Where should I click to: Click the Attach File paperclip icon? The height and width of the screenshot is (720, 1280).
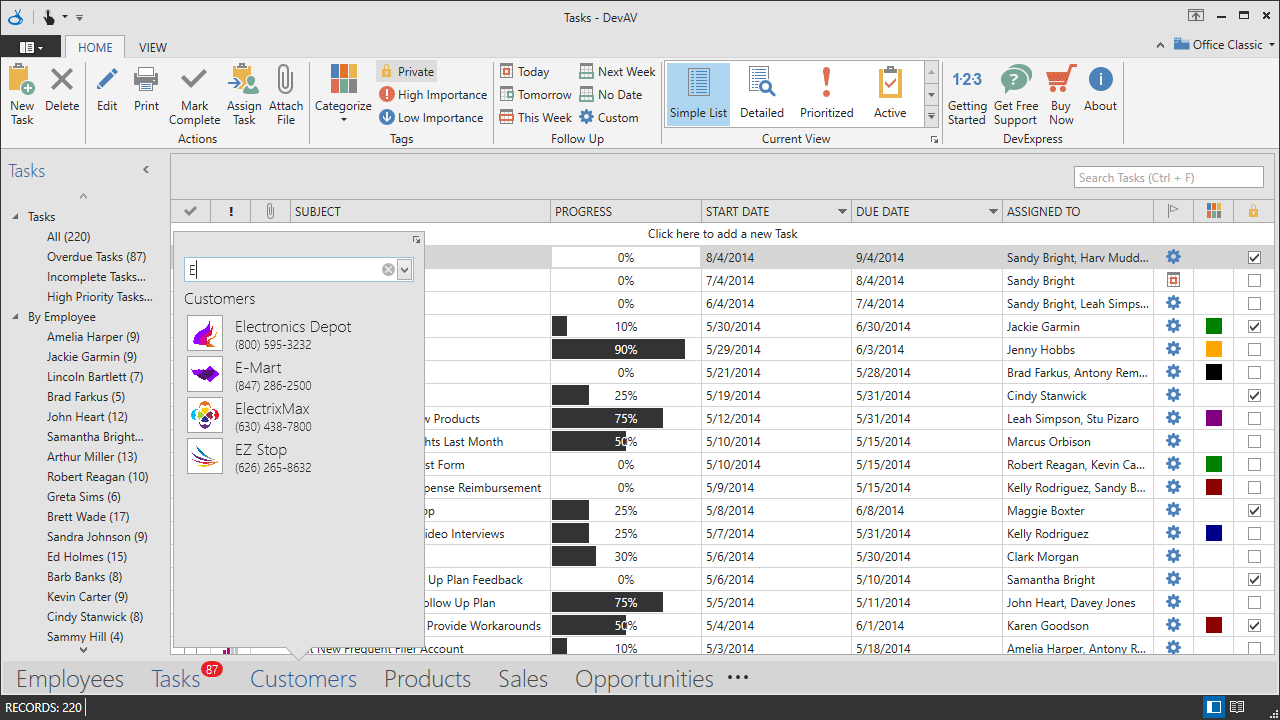[285, 80]
